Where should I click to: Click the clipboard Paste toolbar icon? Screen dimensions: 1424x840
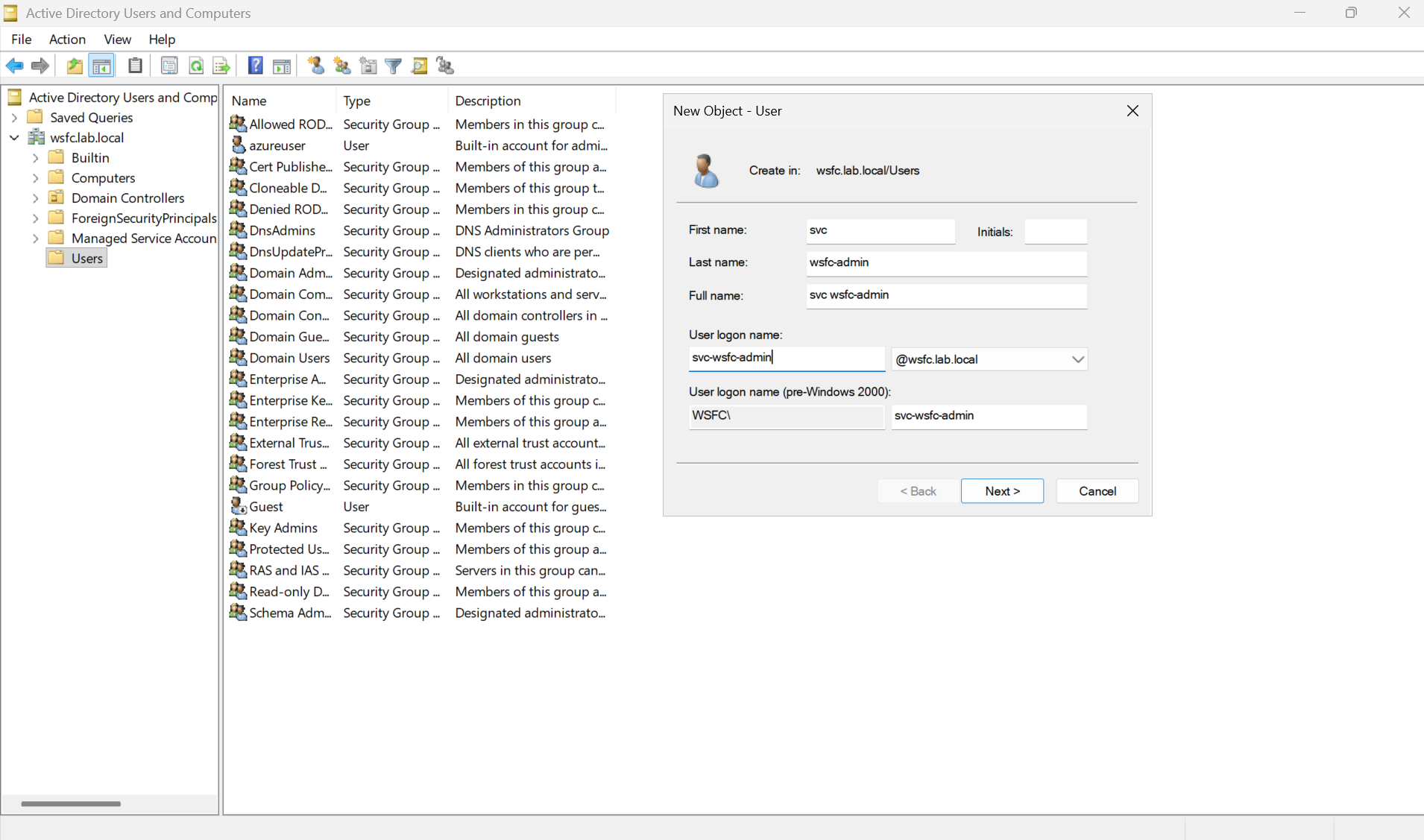coord(135,66)
